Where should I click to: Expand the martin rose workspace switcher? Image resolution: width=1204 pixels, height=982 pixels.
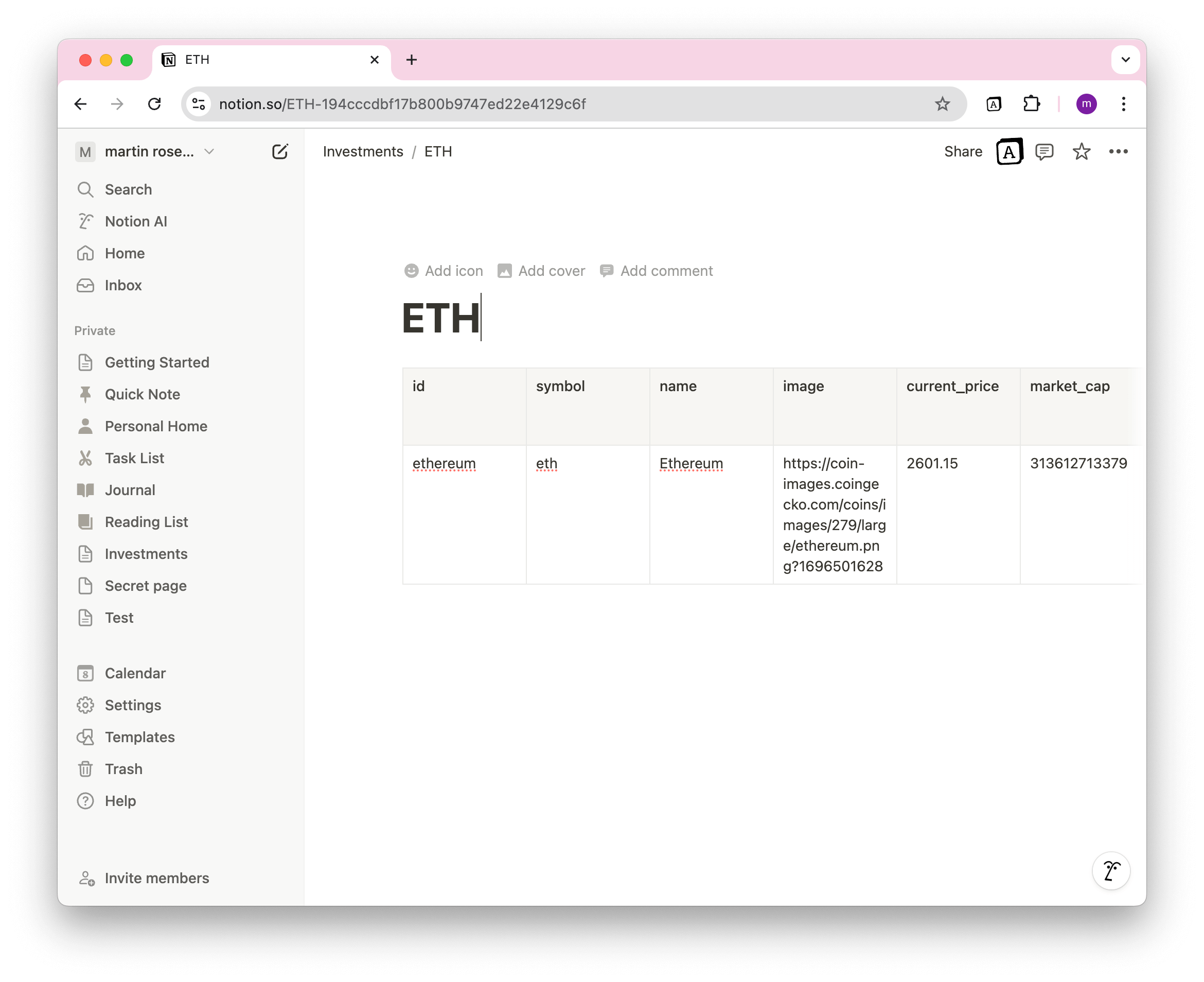point(147,152)
